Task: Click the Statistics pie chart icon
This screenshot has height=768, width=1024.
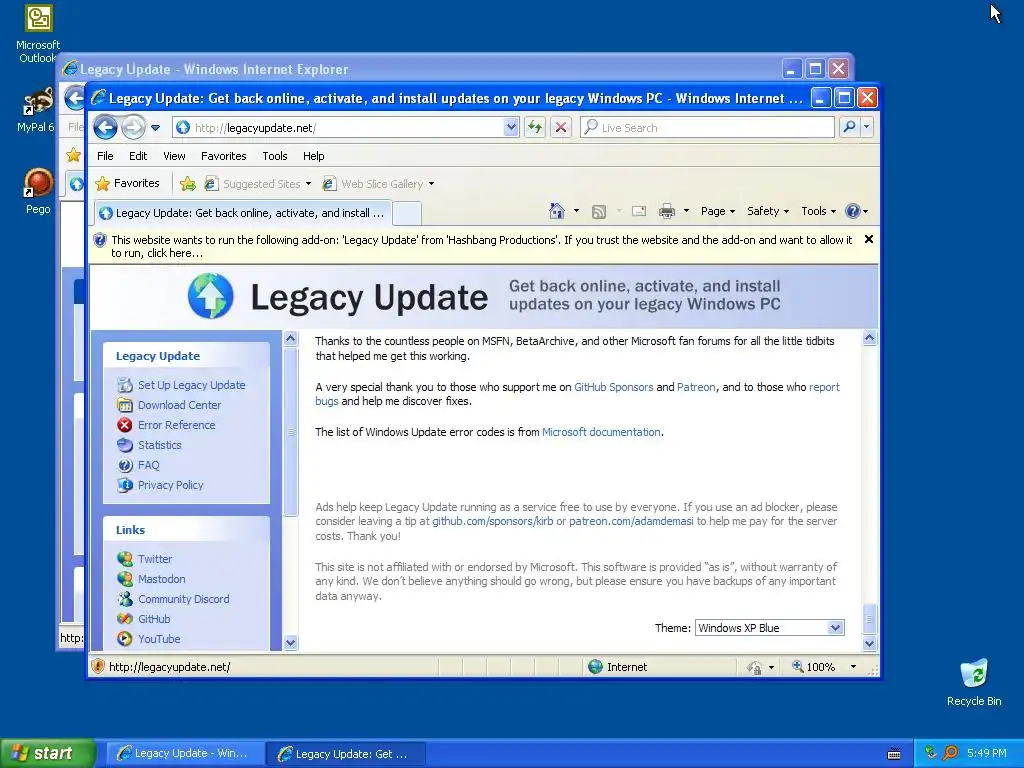Action: pos(125,445)
